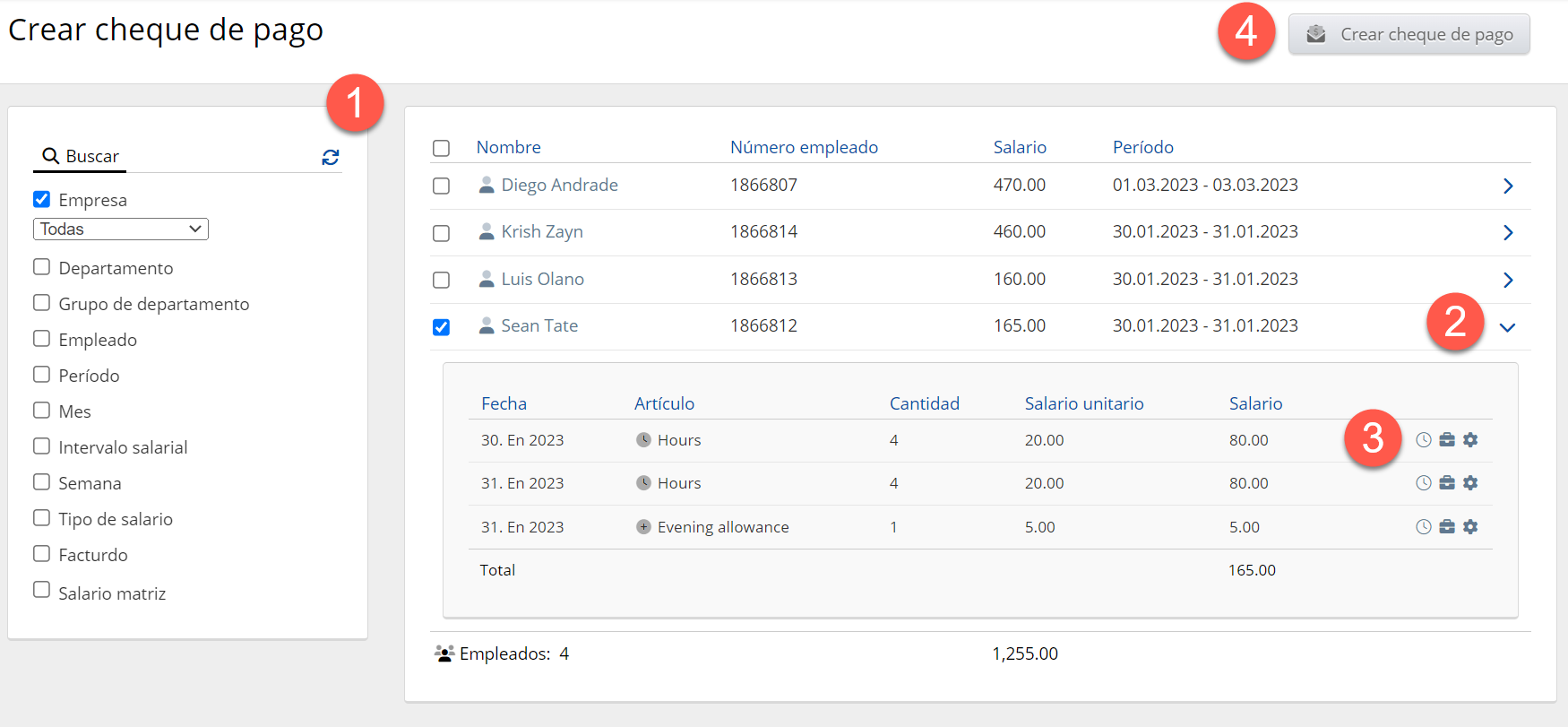Sort by Período column header
This screenshot has width=1568, height=727.
tap(1142, 147)
